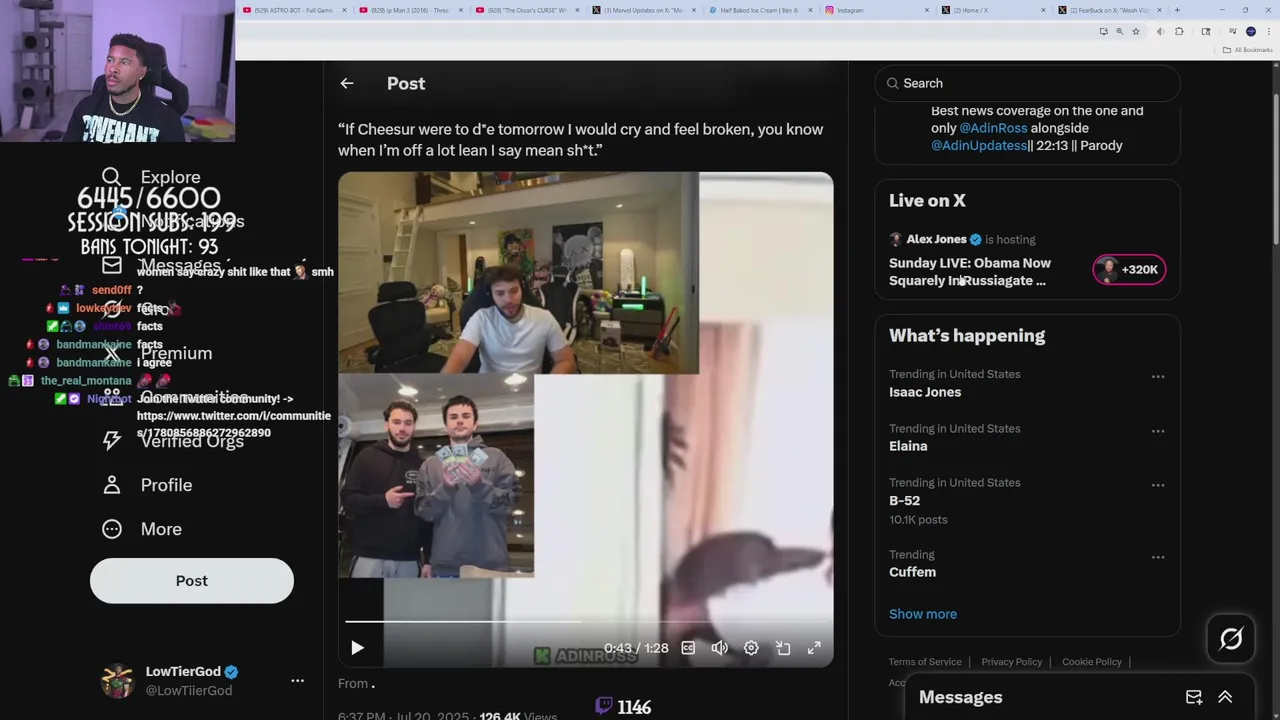Open Alex Jones Sunday LIVE broadcast
Viewport: 1280px width, 720px height.
pos(969,272)
